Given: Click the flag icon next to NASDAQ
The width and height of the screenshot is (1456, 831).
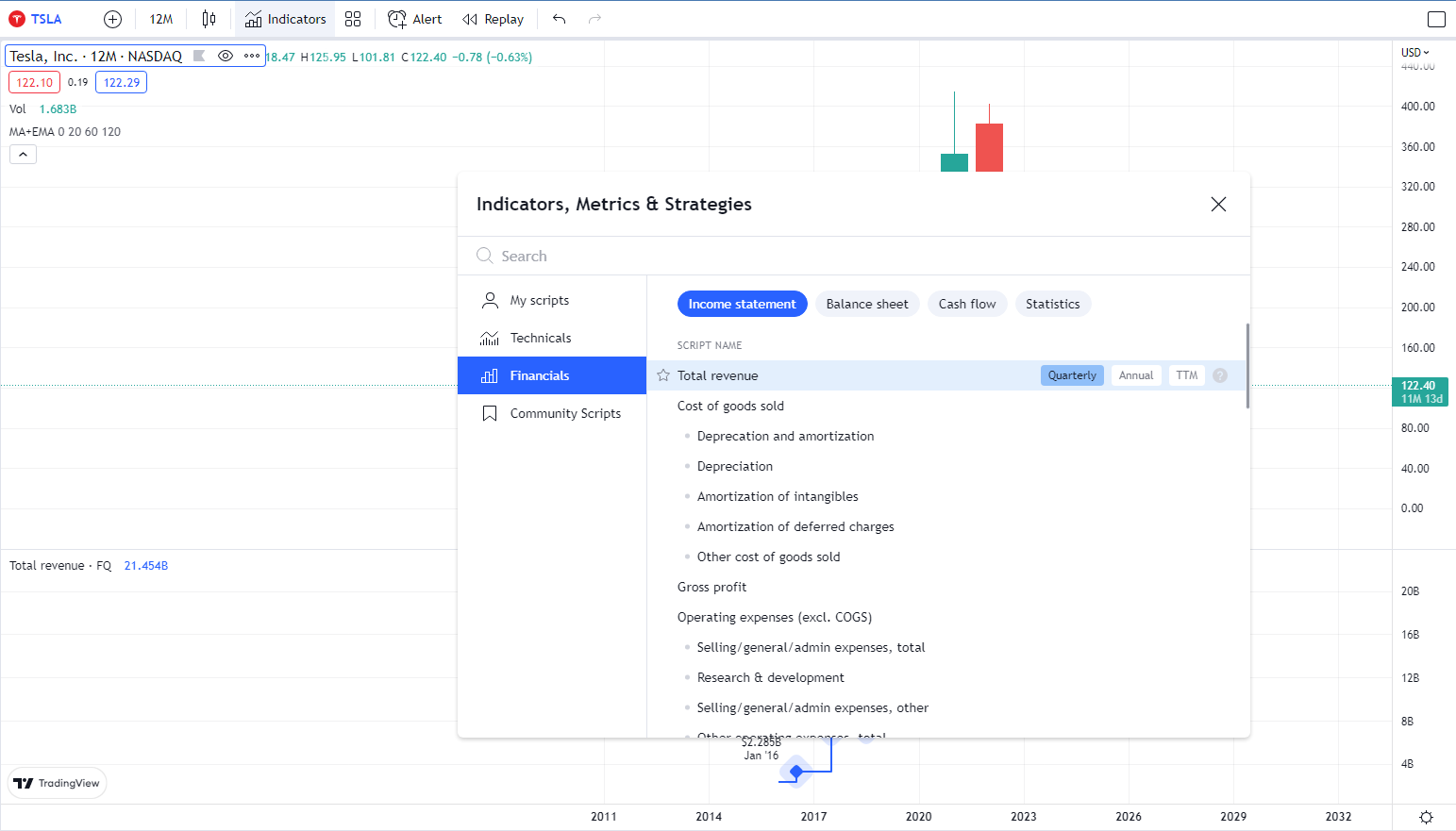Looking at the screenshot, I should (199, 56).
